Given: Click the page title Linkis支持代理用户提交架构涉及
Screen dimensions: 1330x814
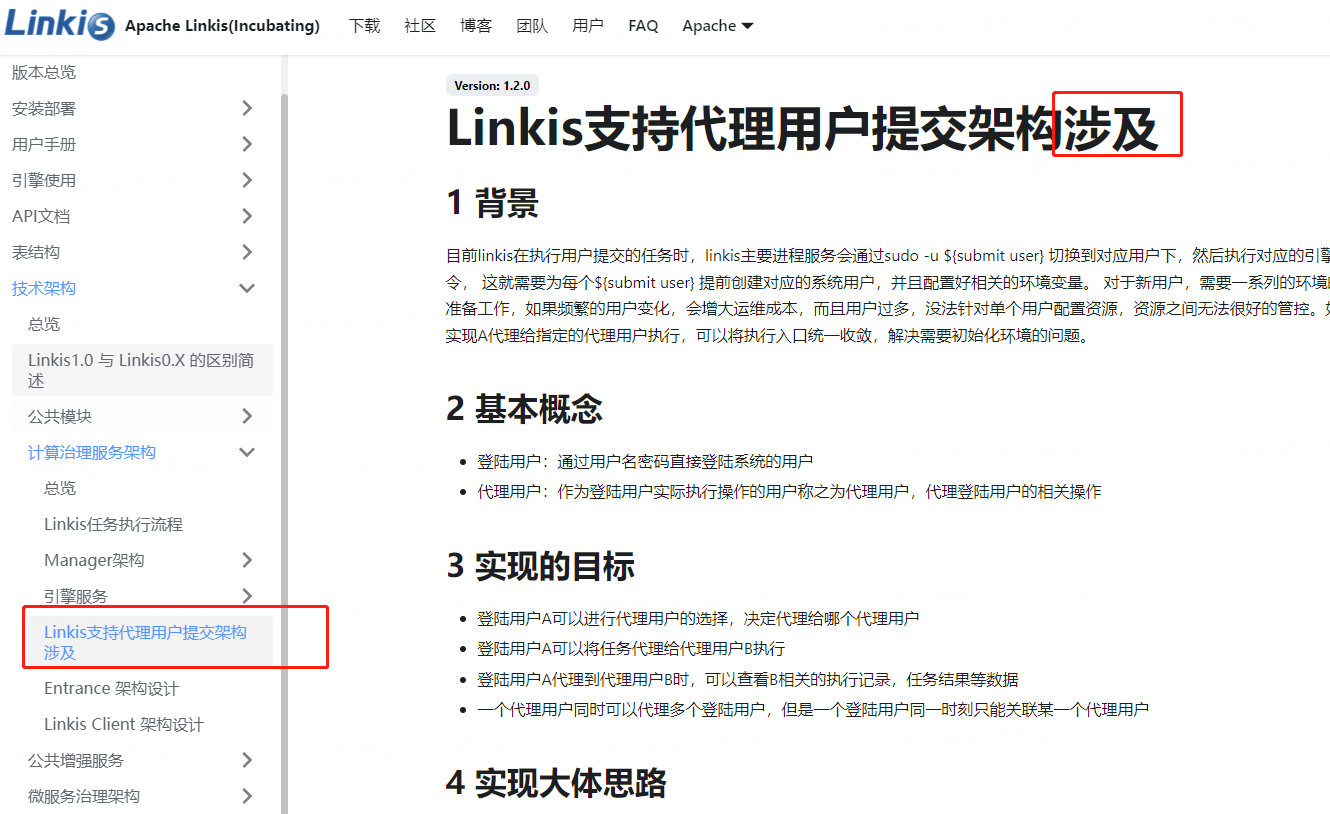Looking at the screenshot, I should click(x=802, y=130).
